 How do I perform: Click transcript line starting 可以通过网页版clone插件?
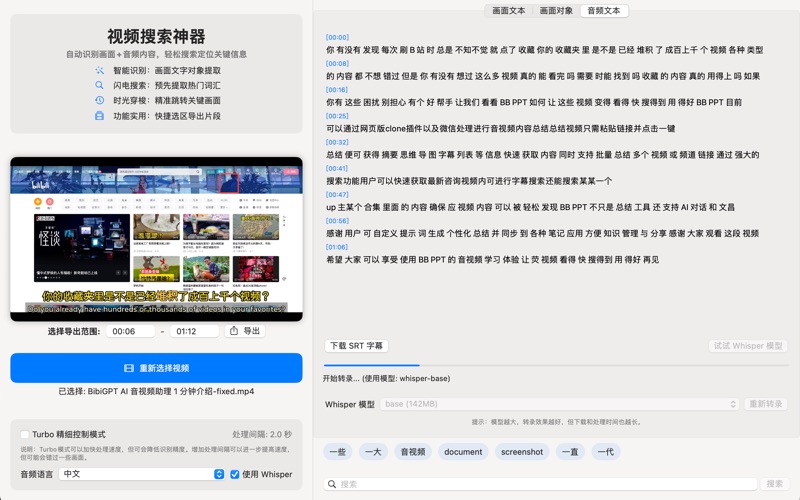(x=501, y=129)
